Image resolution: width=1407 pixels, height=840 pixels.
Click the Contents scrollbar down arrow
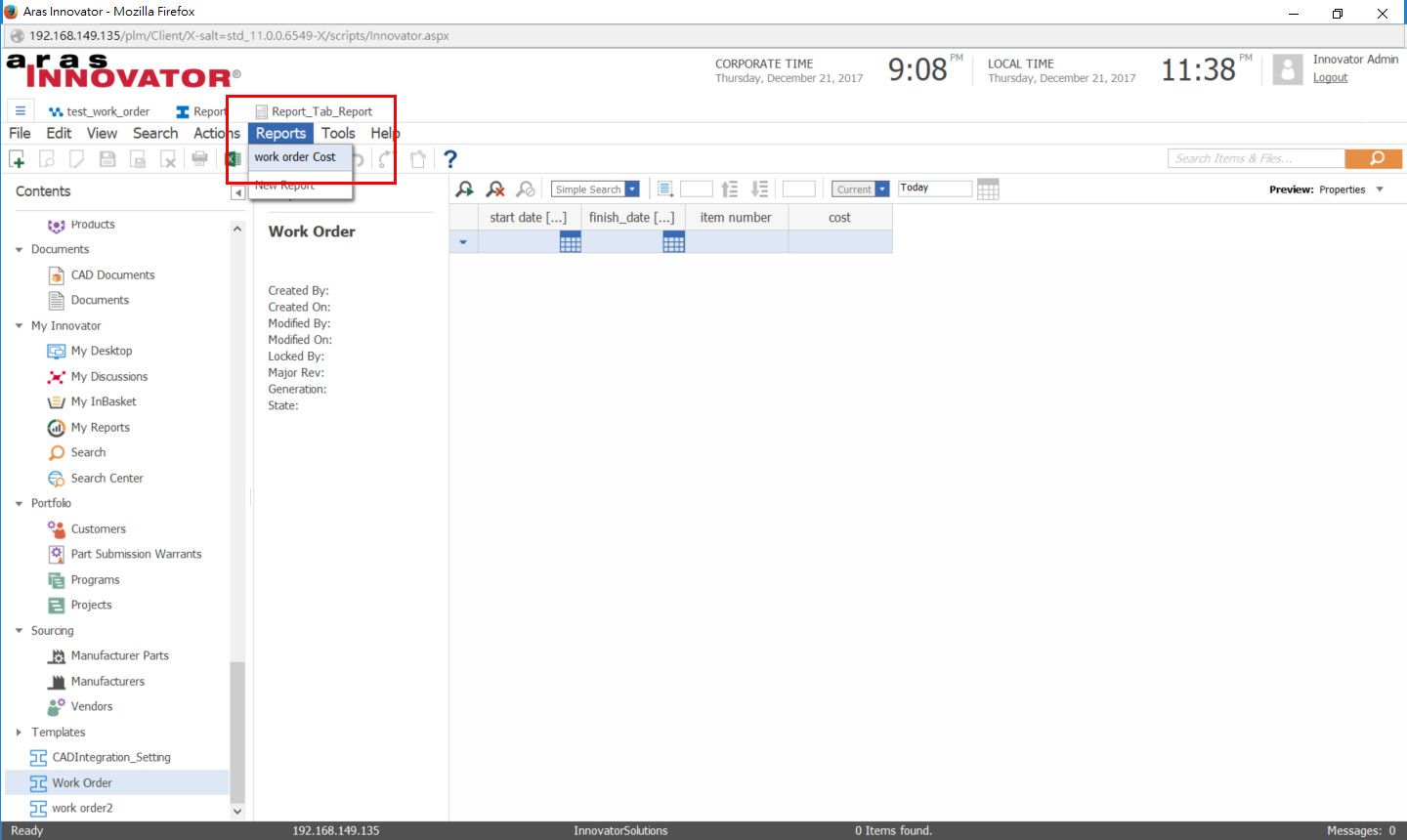pyautogui.click(x=237, y=811)
